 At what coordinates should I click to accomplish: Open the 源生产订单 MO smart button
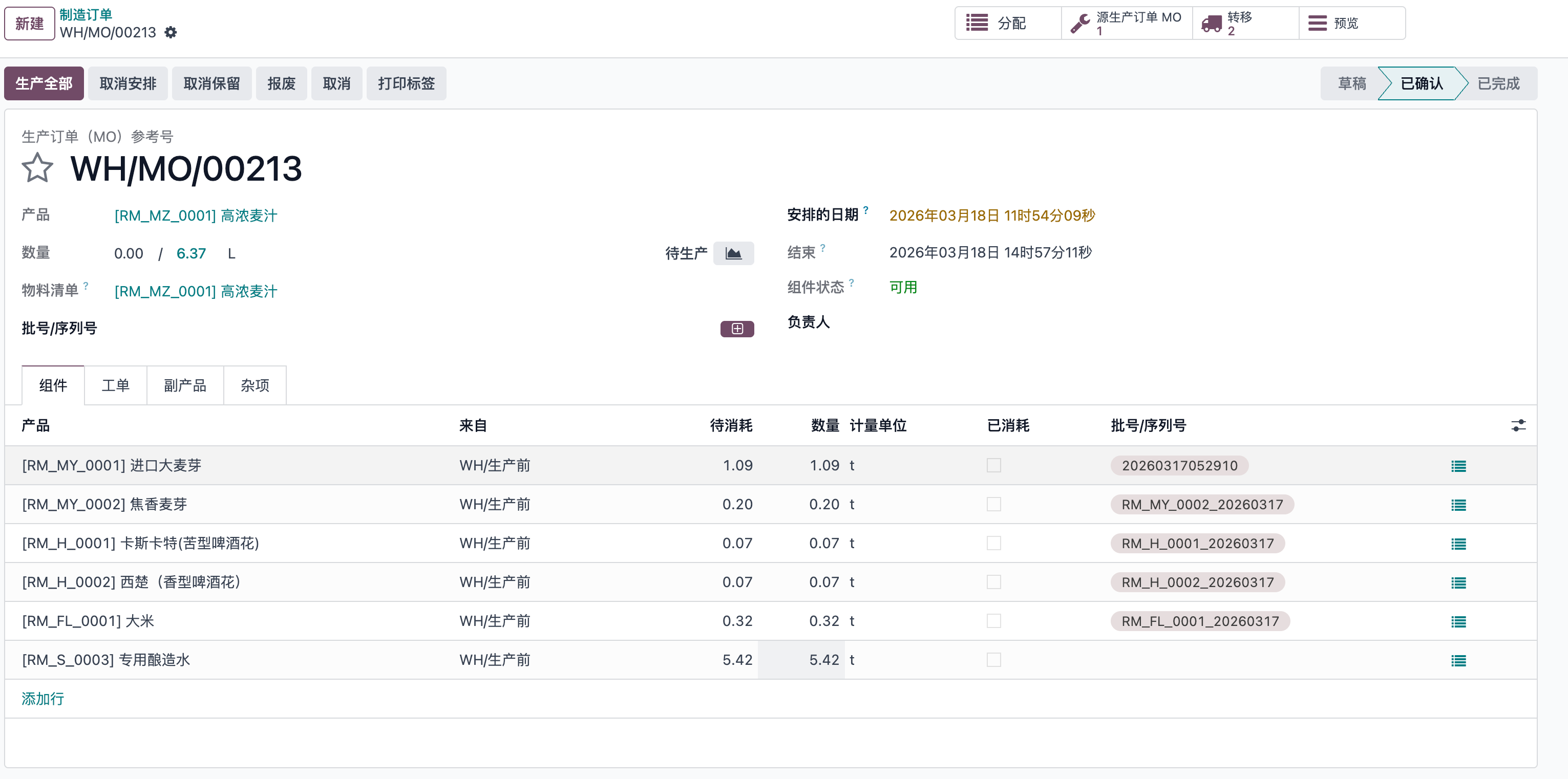1127,23
